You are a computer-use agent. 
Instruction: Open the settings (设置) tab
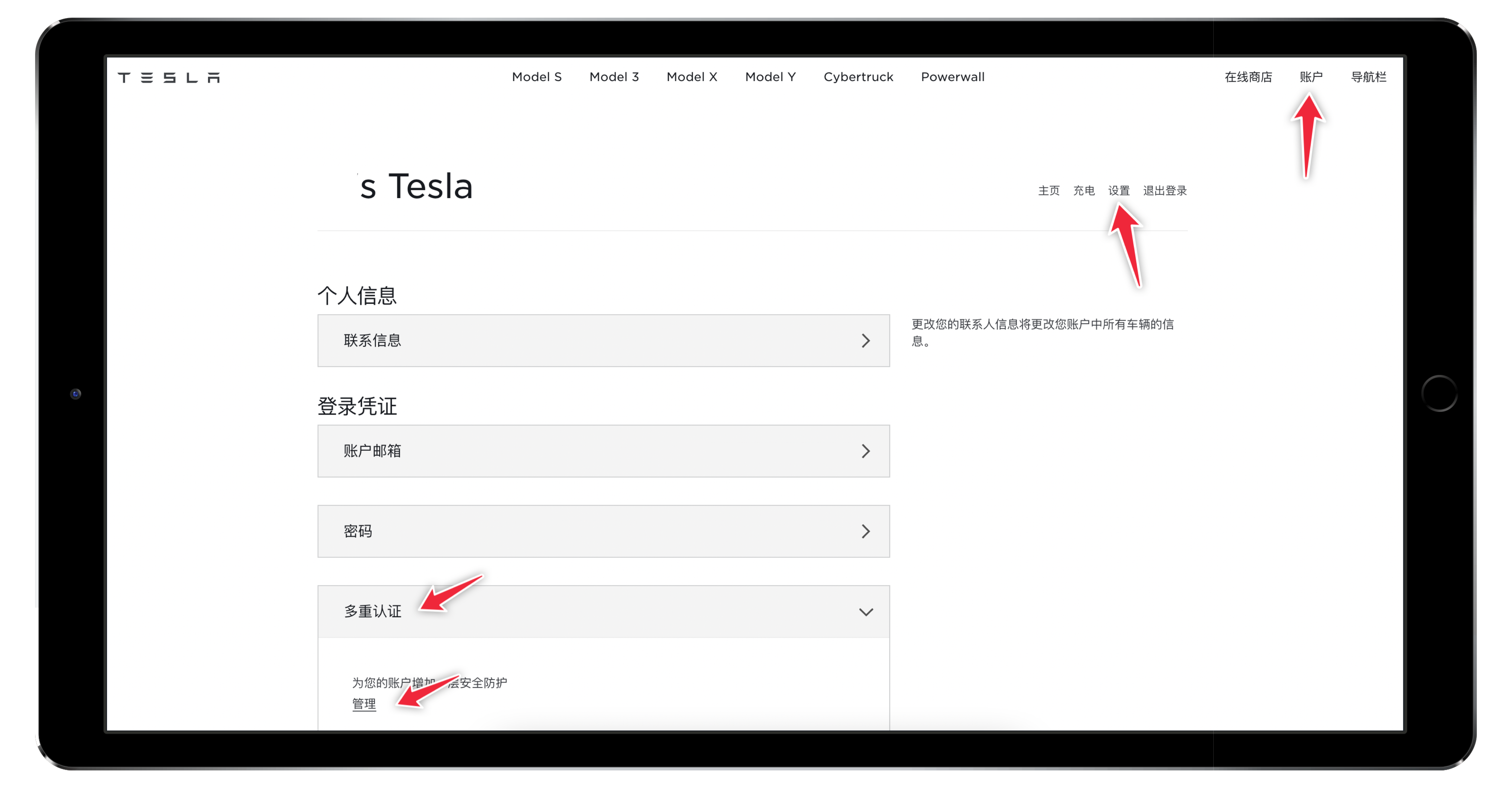pos(1119,191)
